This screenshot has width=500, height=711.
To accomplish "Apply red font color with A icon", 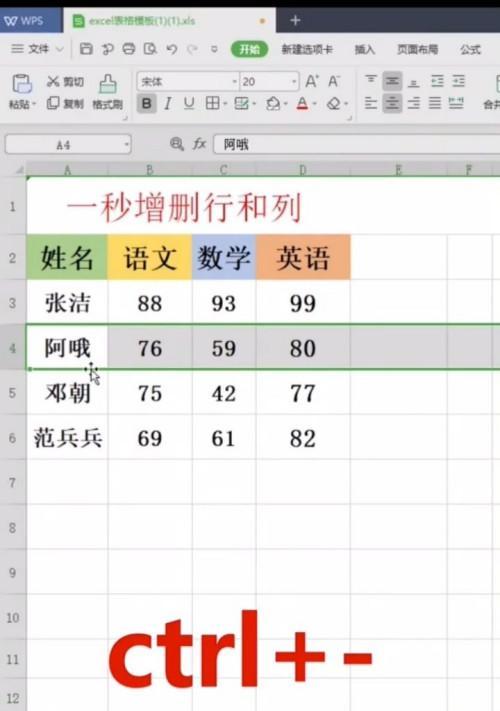I will pyautogui.click(x=302, y=104).
